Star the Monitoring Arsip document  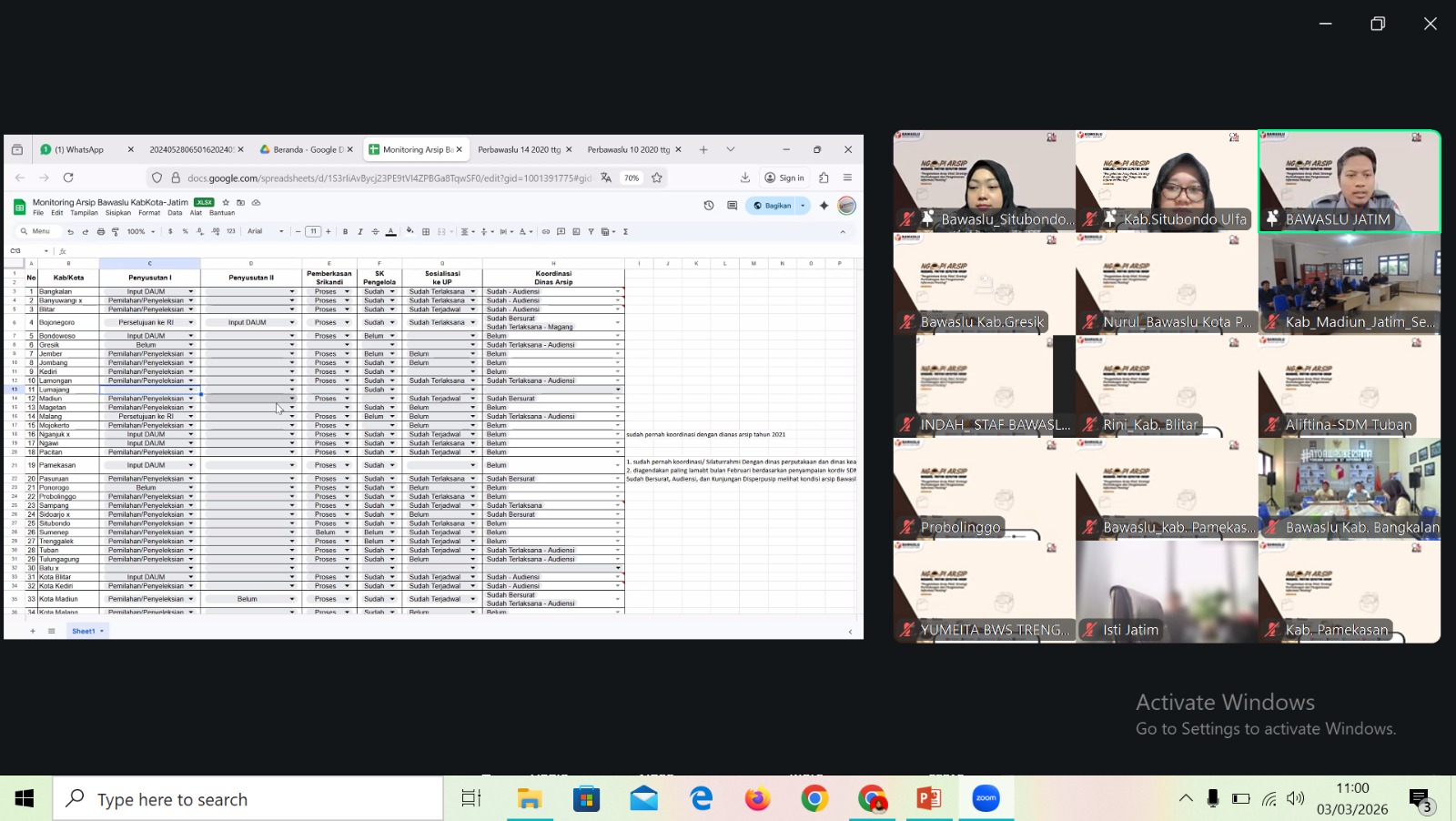[x=226, y=202]
